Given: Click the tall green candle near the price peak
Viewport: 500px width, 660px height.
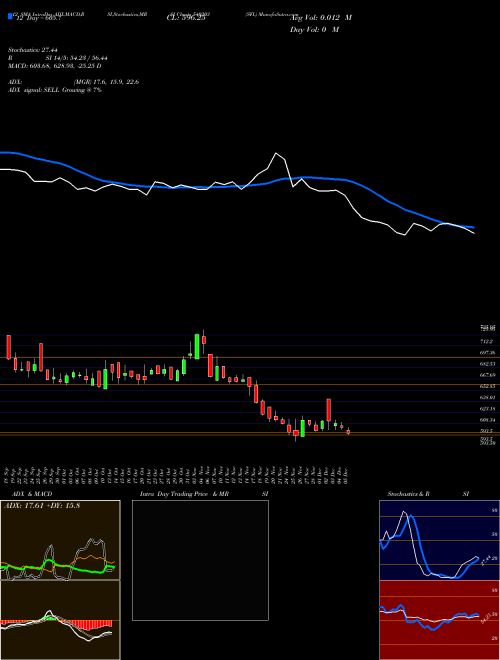Looking at the screenshot, I should (x=197, y=346).
